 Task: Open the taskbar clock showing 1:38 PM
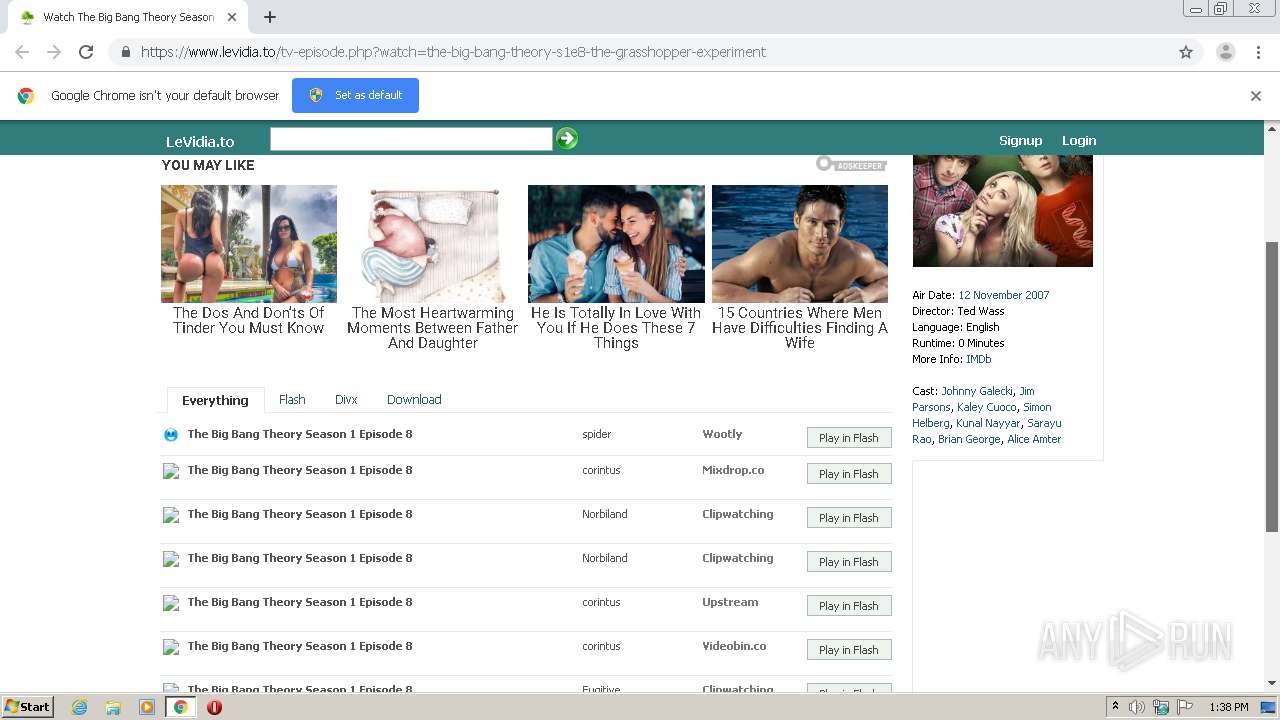pos(1229,707)
